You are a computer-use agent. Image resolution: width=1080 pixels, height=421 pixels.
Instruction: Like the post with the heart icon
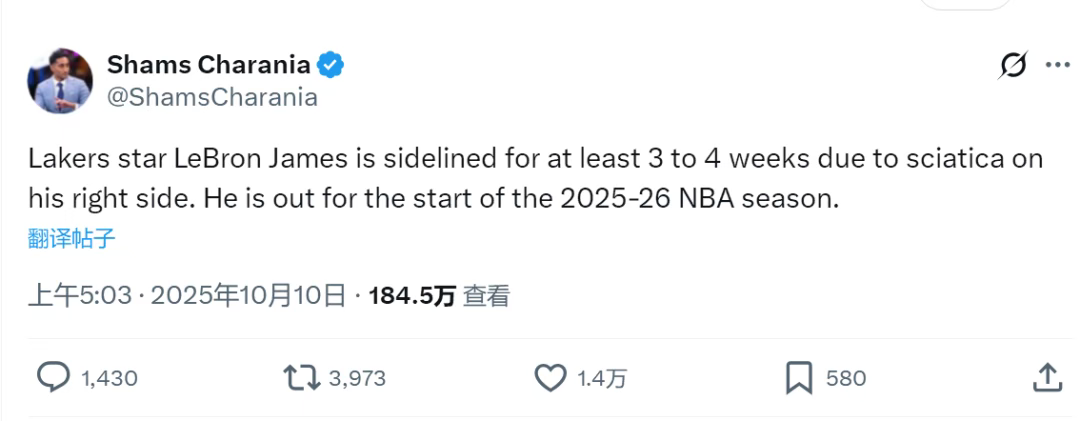[550, 378]
